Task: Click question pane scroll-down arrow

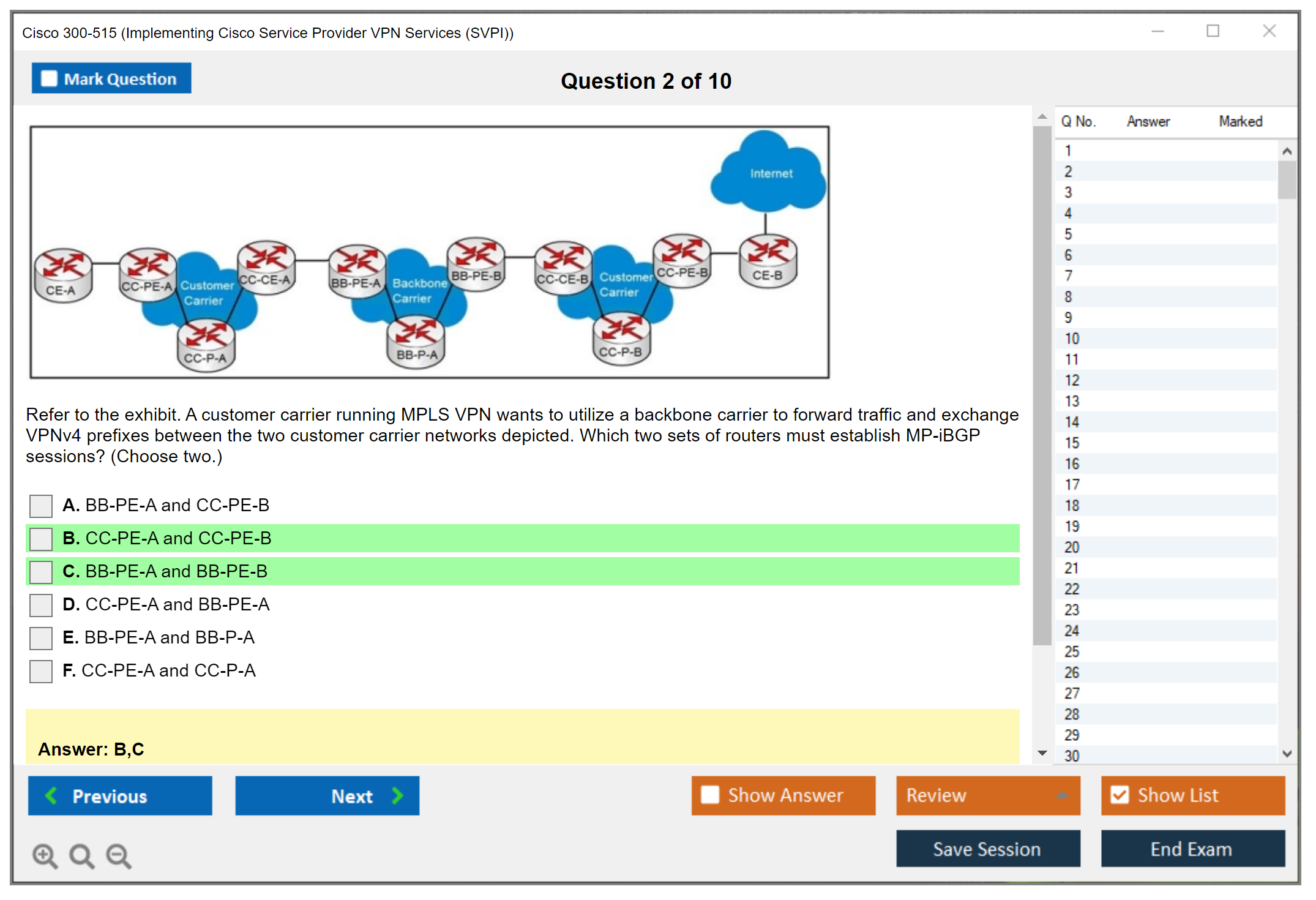Action: coord(1042,752)
